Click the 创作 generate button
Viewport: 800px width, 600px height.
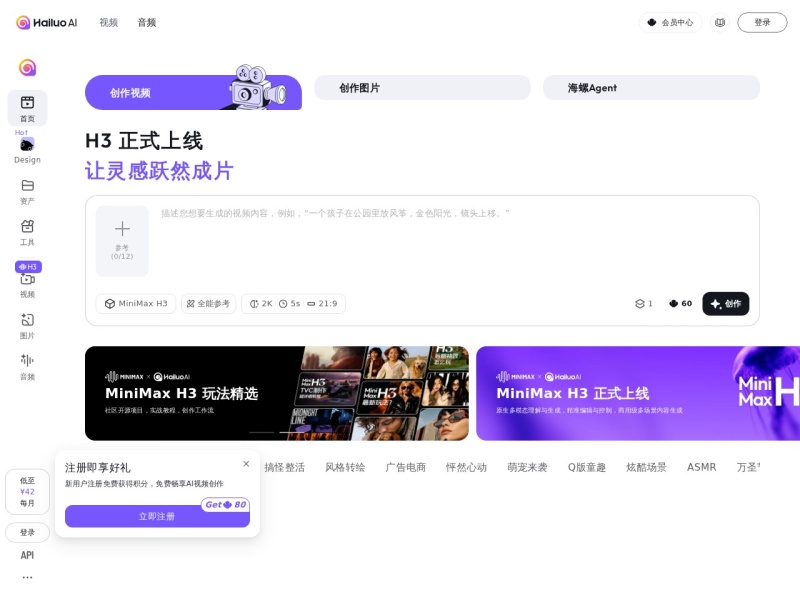click(x=726, y=304)
